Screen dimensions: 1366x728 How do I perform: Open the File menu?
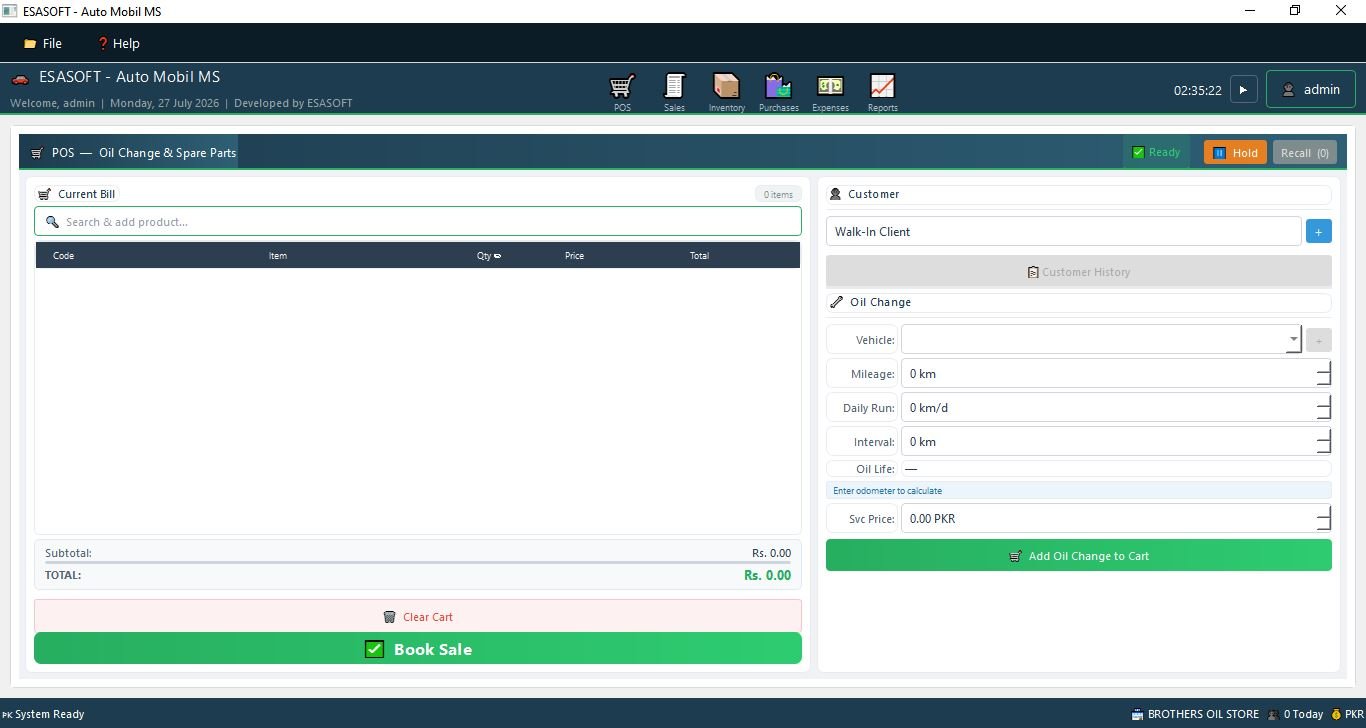tap(43, 43)
